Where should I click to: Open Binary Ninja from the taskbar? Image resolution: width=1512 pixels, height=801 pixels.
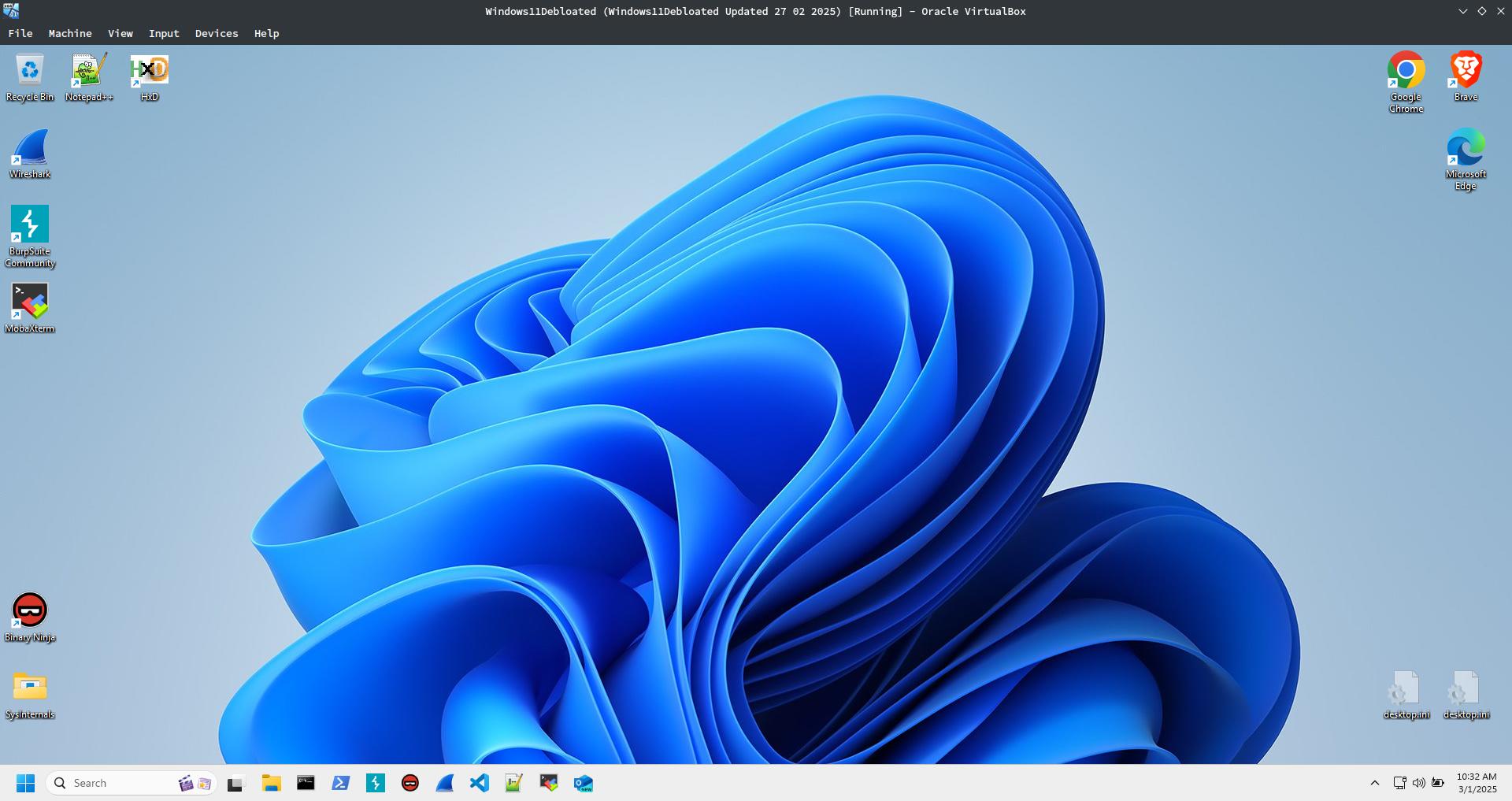(x=410, y=783)
